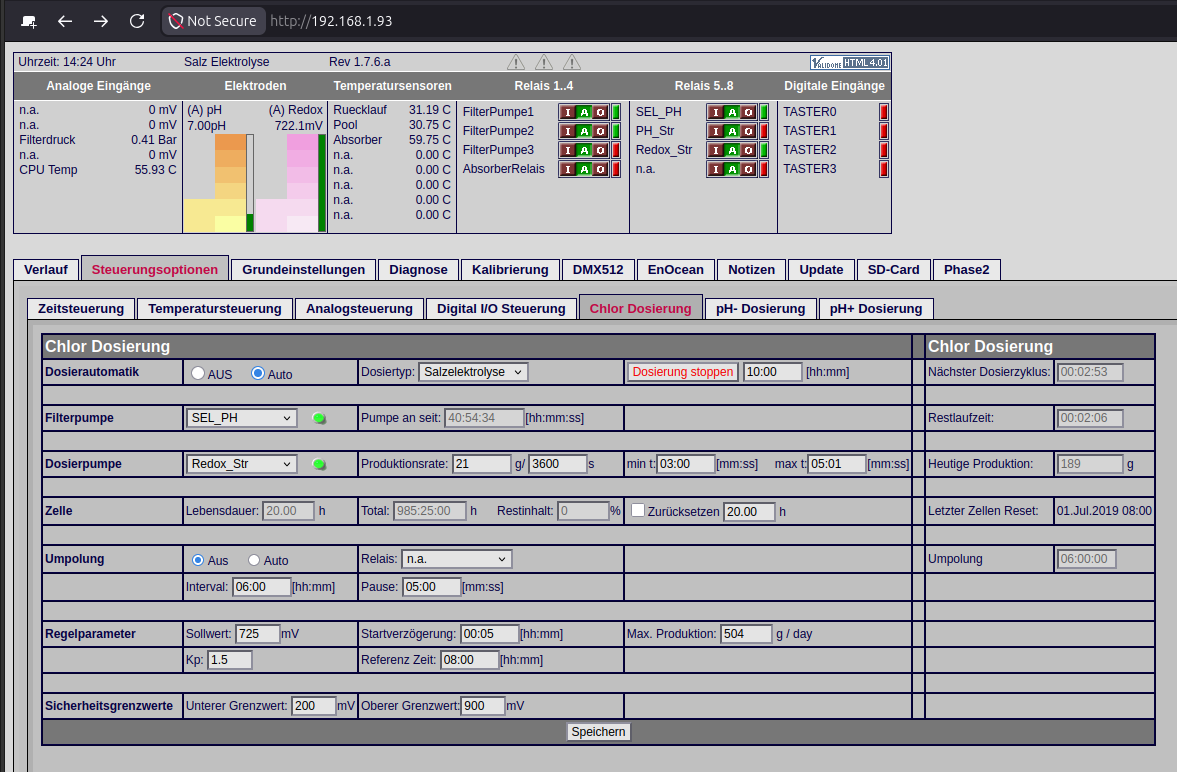Image resolution: width=1177 pixels, height=772 pixels.
Task: Switch to the Kalibrierung tab
Action: [x=510, y=270]
